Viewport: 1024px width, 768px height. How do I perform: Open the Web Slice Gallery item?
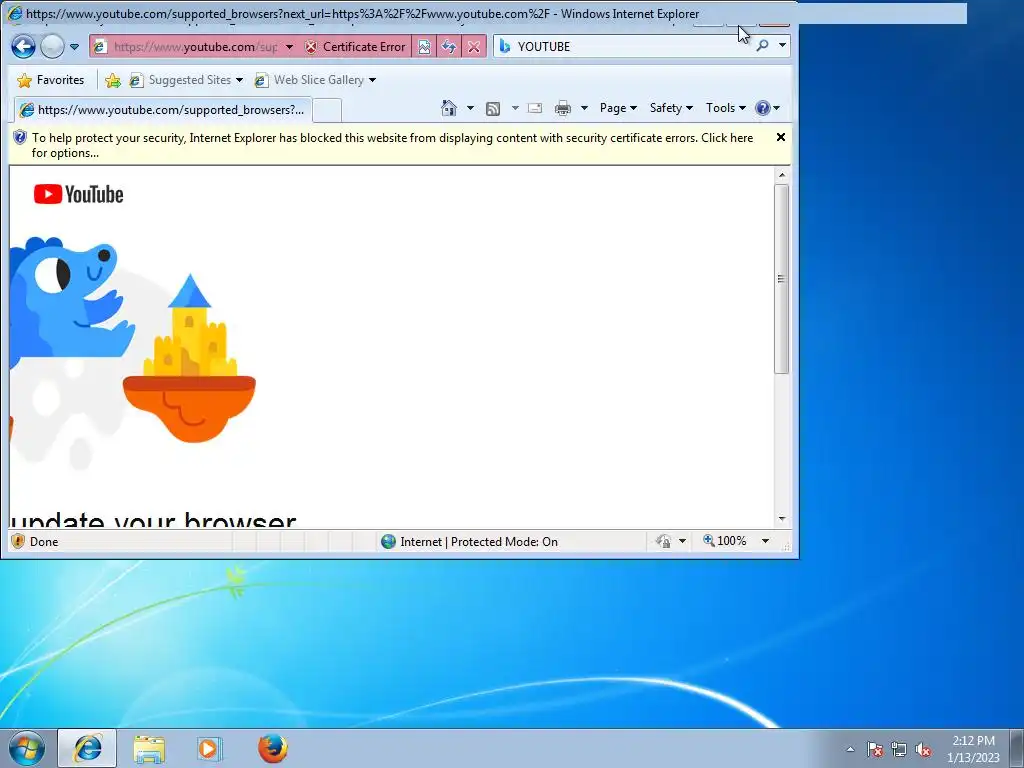coord(315,80)
